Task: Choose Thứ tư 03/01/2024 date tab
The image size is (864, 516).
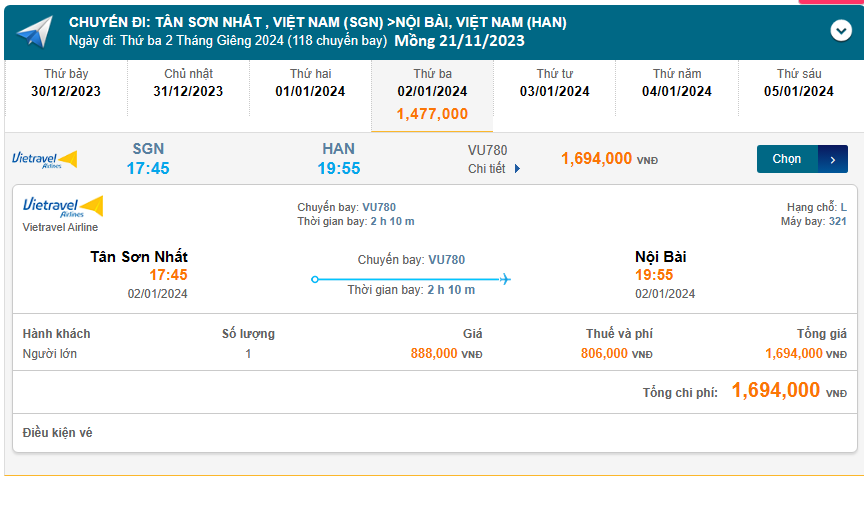Action: pyautogui.click(x=554, y=83)
